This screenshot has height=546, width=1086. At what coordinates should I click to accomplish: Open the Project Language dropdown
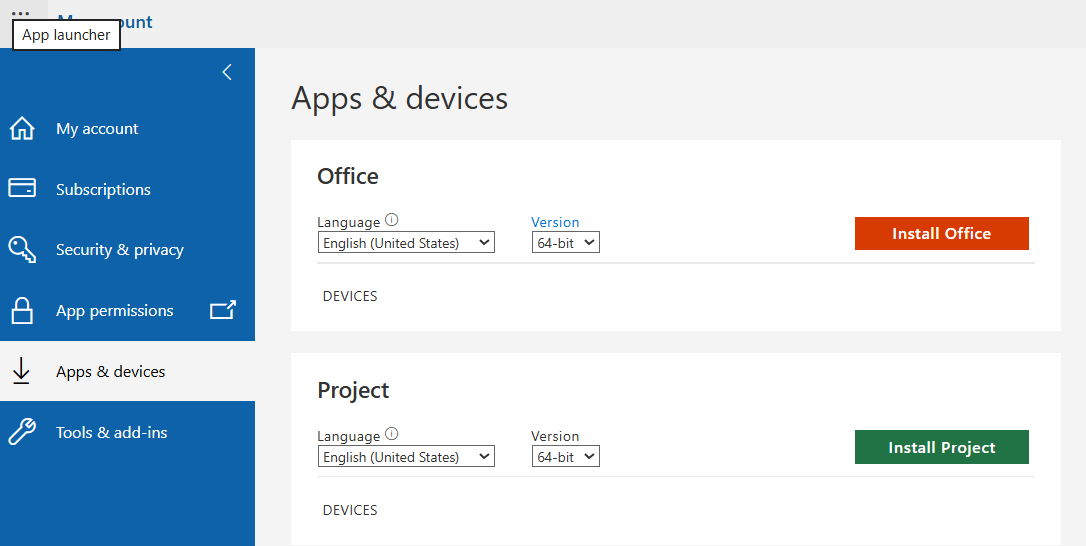point(406,457)
